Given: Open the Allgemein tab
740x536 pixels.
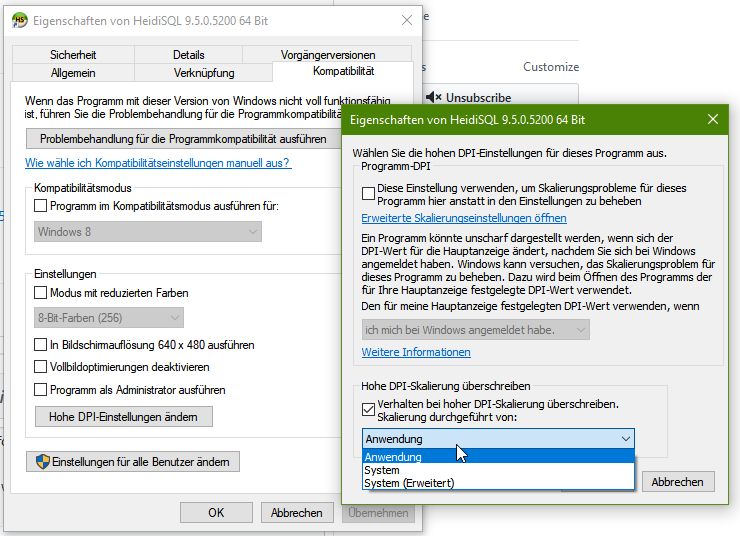Looking at the screenshot, I should (73, 73).
